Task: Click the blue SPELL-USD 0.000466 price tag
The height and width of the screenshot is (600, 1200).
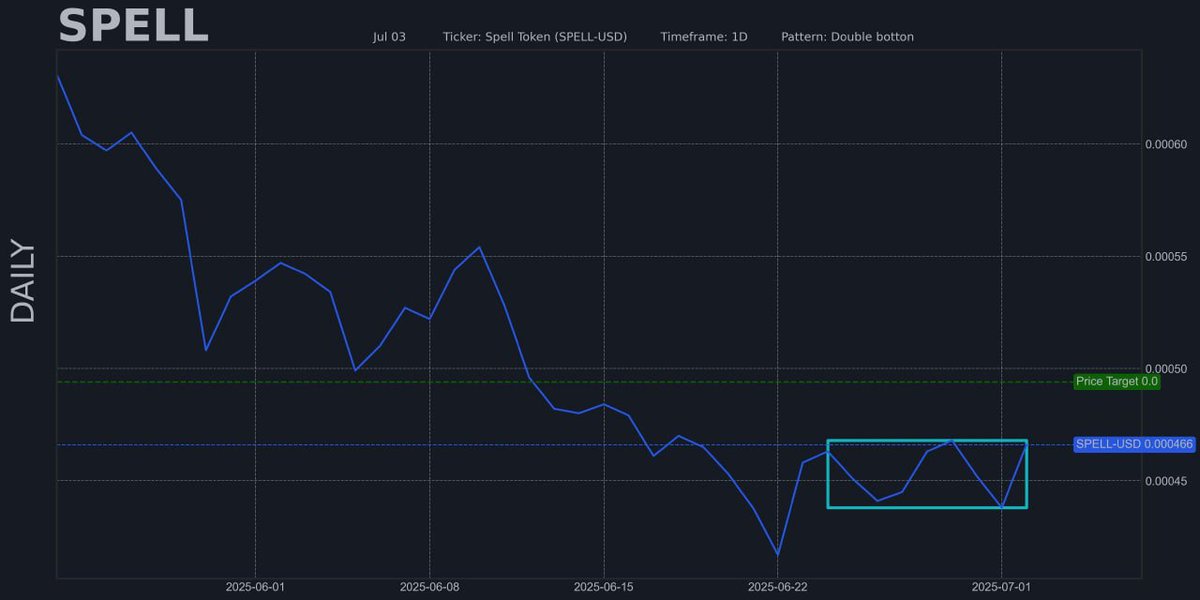Action: pos(1134,444)
